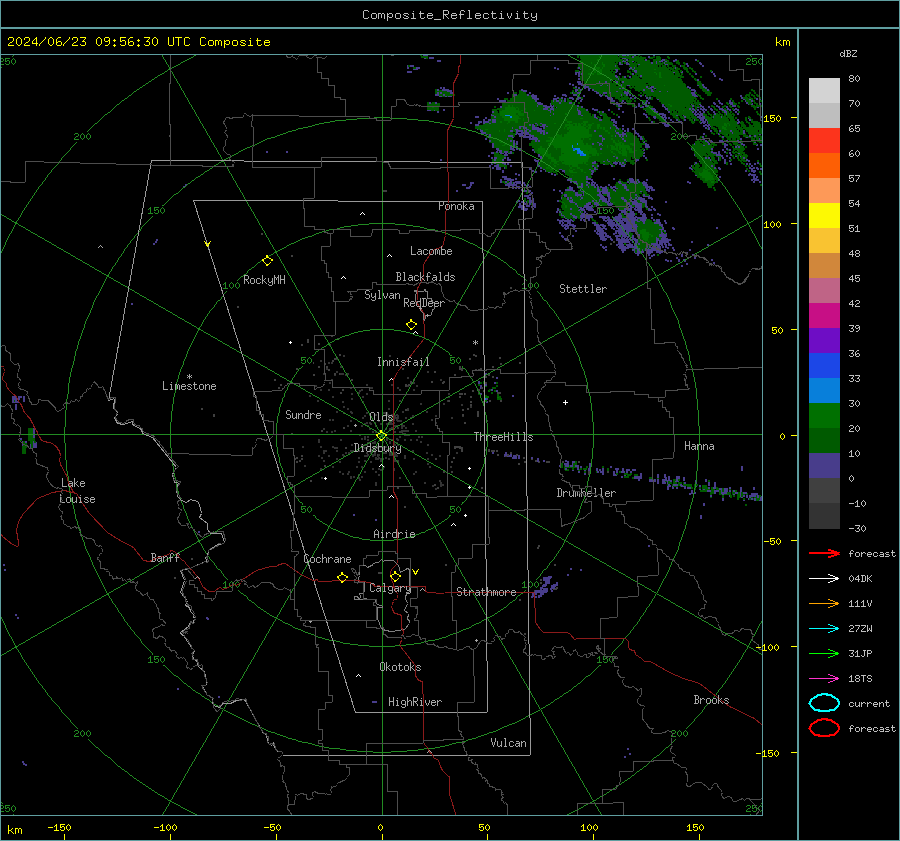
Task: Click the Strathmore city label
Action: pos(486,592)
